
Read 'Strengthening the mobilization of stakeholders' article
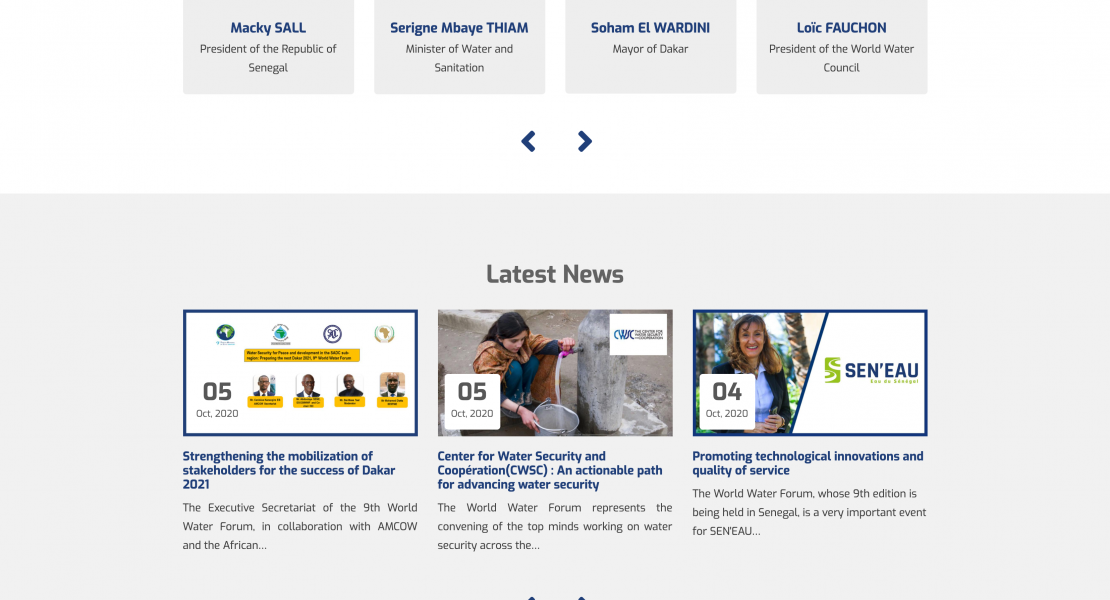[x=289, y=470]
